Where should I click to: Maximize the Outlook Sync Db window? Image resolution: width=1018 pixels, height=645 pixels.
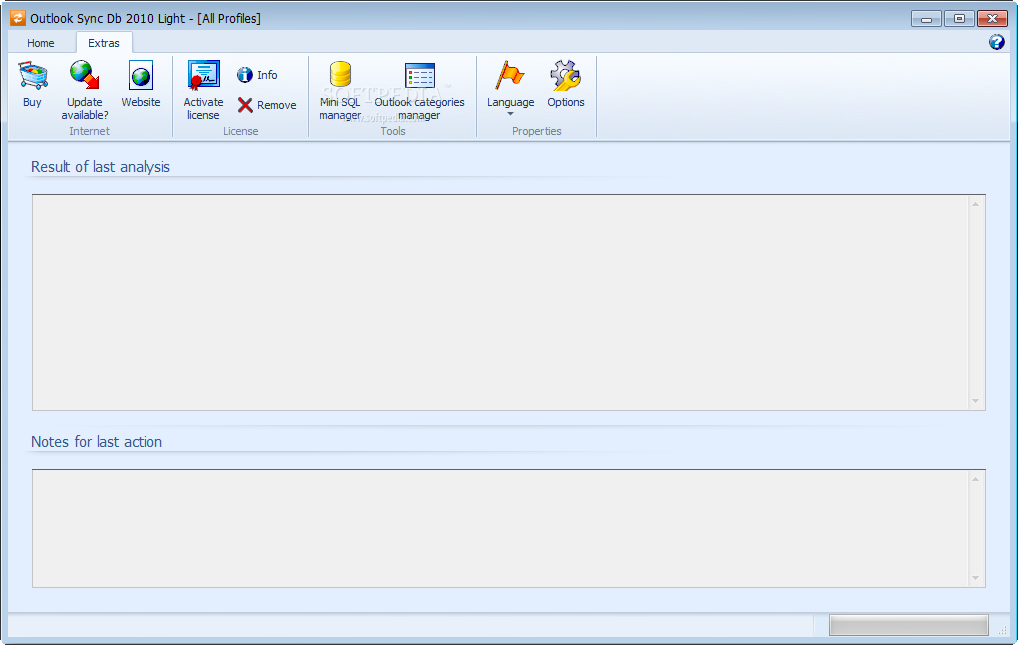point(959,19)
